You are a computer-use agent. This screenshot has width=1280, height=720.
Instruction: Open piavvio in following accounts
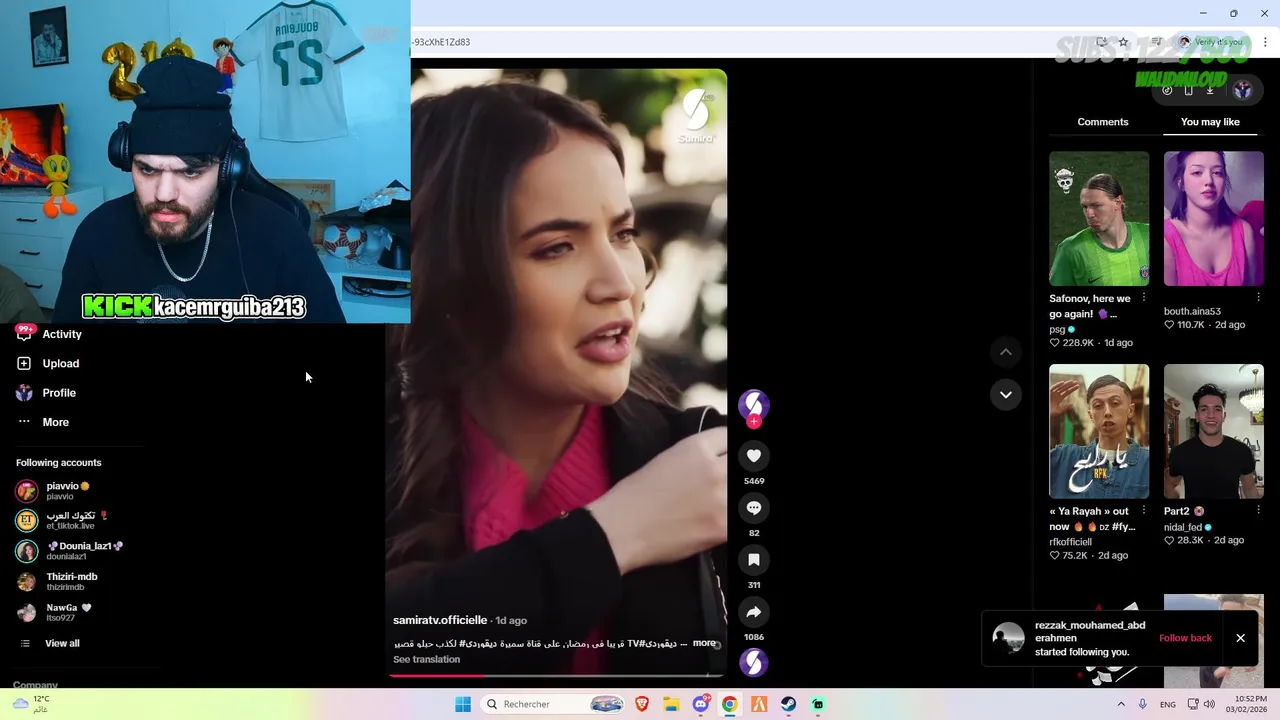click(x=56, y=490)
